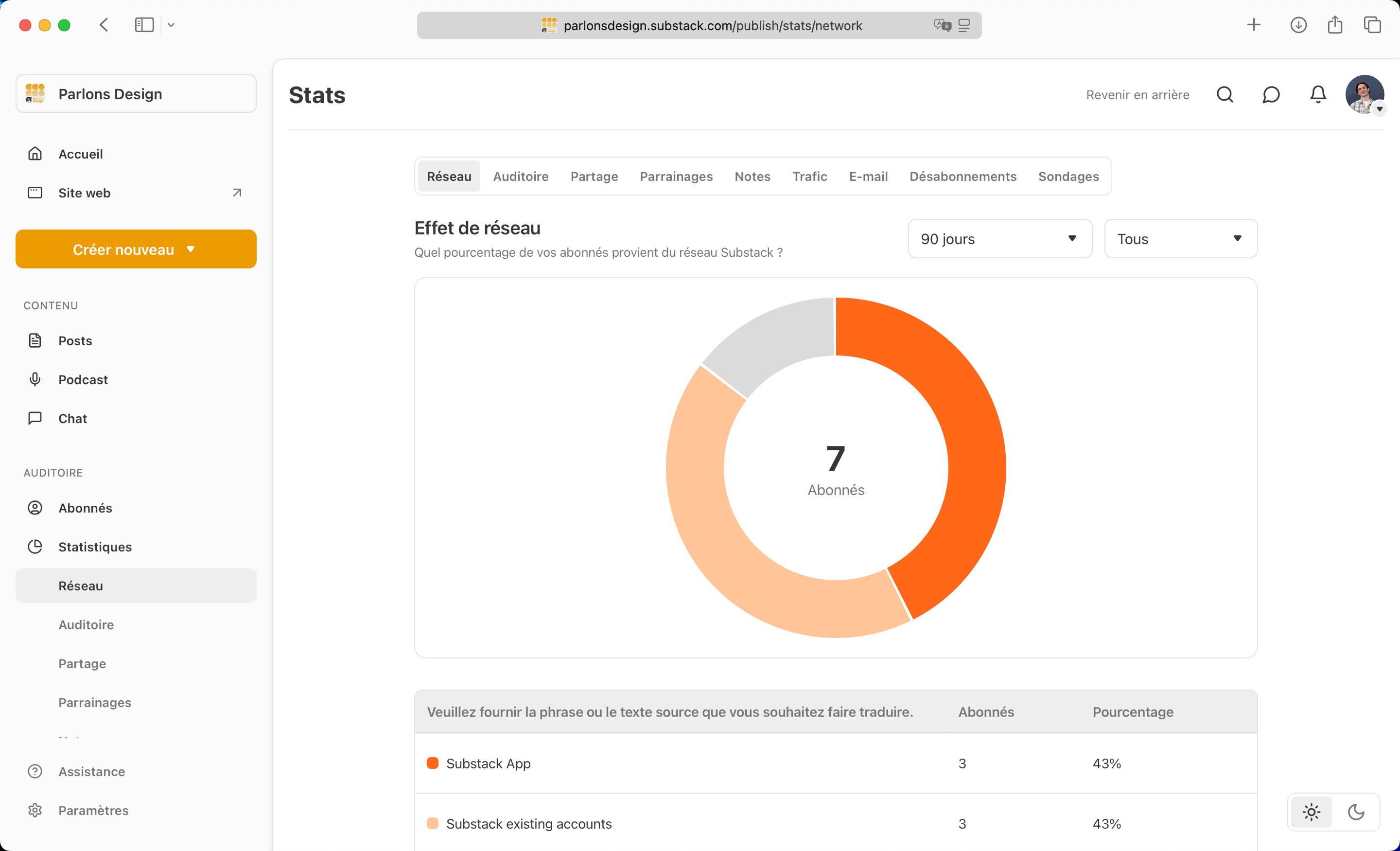This screenshot has height=851, width=1400.
Task: Select the Substack existing accounts row label
Action: pos(528,823)
